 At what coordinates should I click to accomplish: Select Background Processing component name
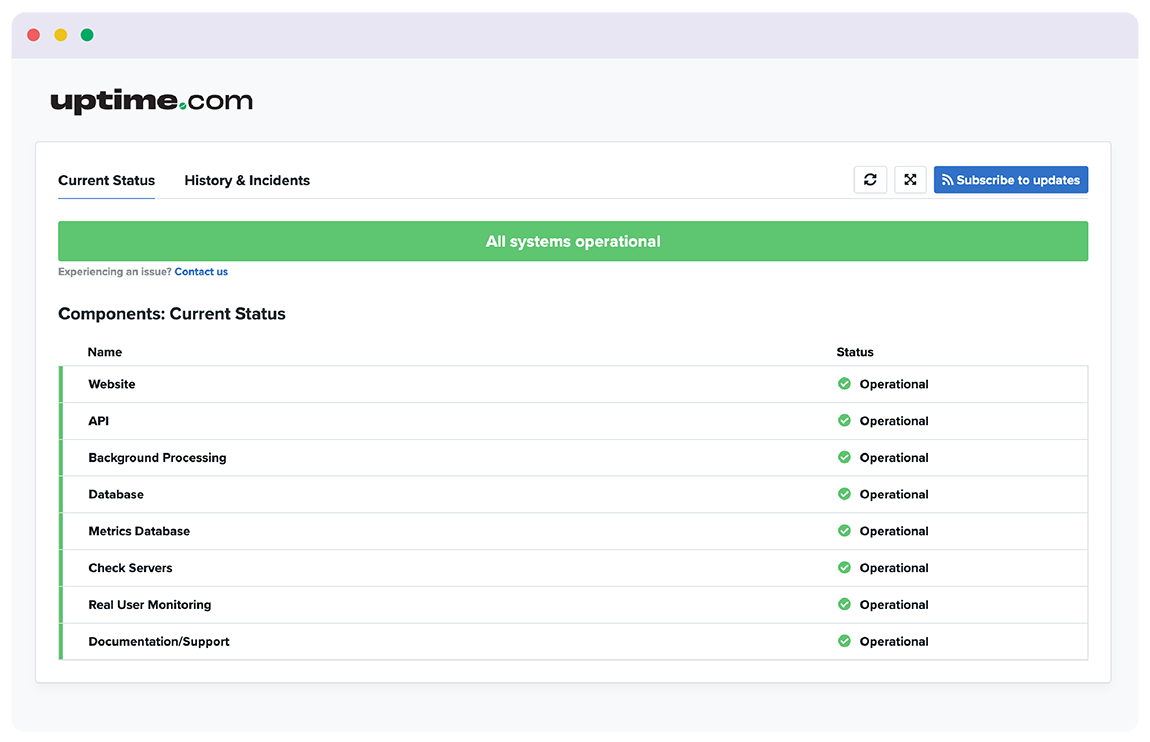click(157, 458)
